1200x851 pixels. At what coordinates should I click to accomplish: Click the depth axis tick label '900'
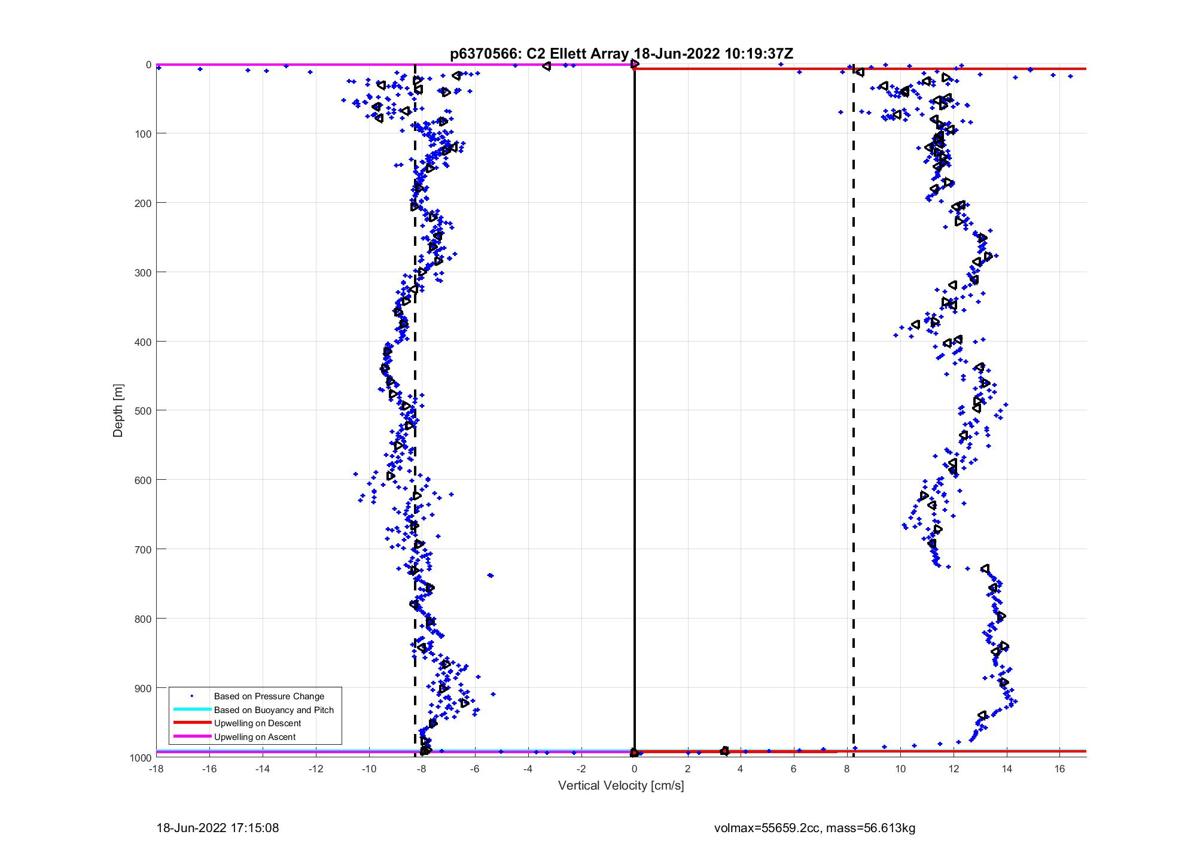pos(142,688)
